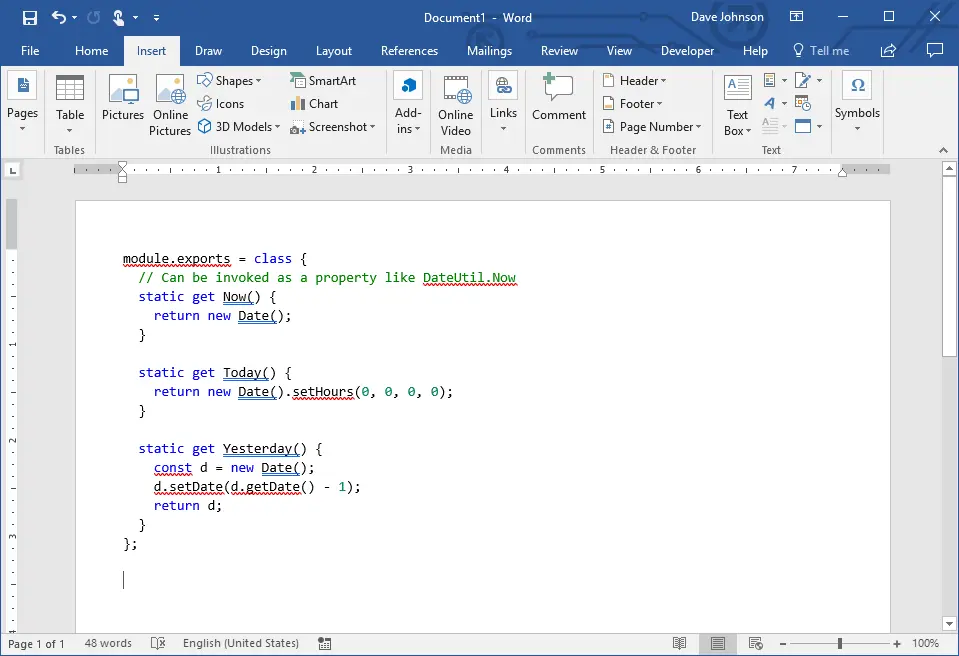This screenshot has width=959, height=656.
Task: Click the 48 words count
Action: pos(108,643)
